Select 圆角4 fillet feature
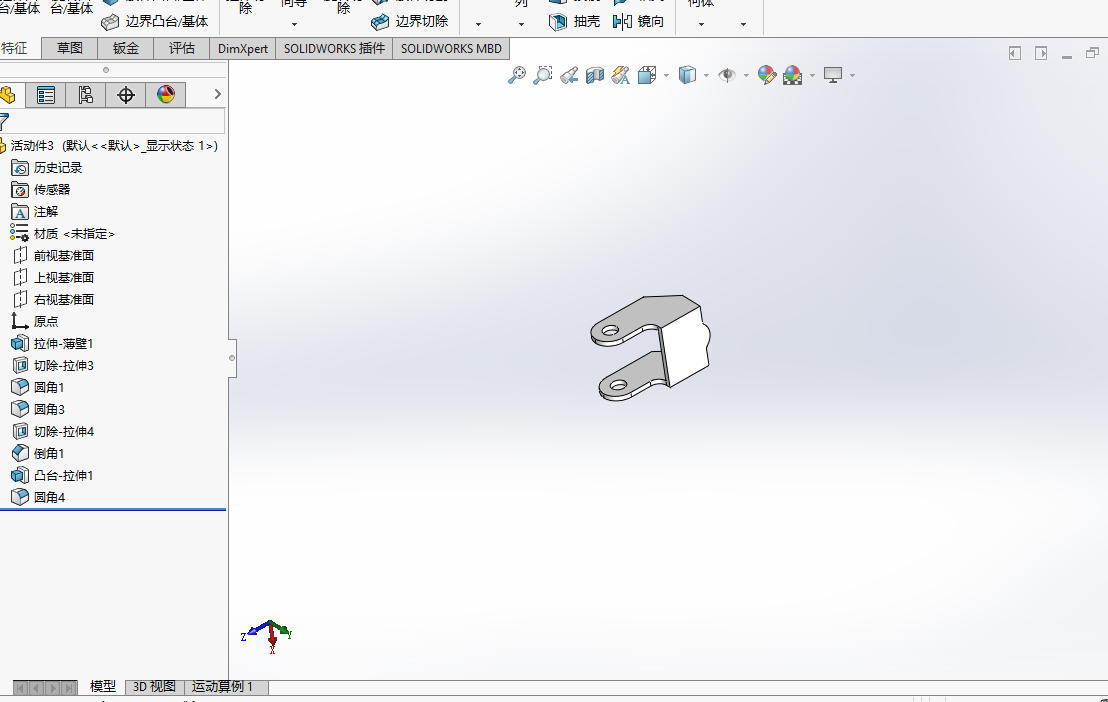The height and width of the screenshot is (702, 1108). pyautogui.click(x=38, y=497)
